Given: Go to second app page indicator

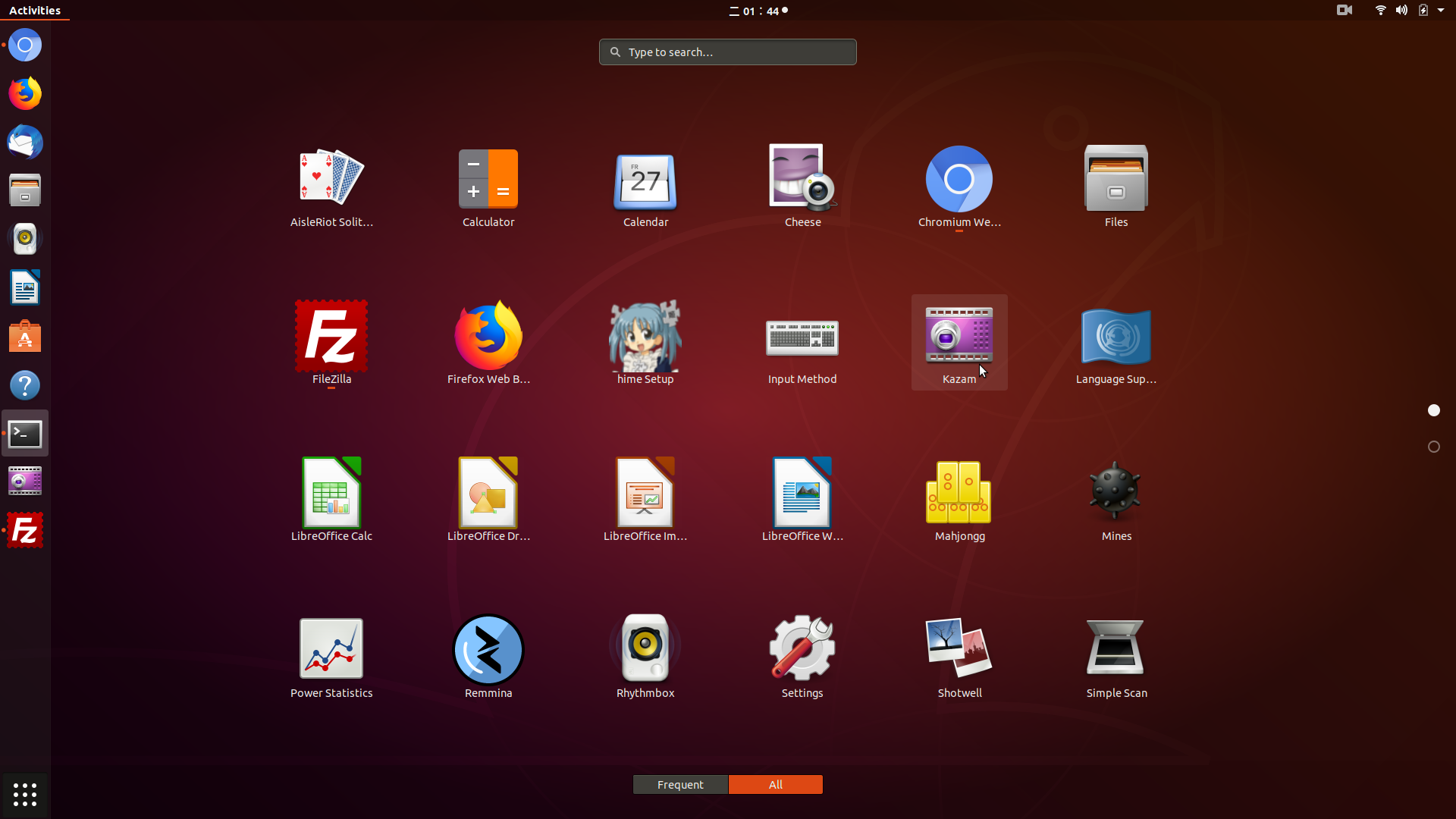Looking at the screenshot, I should [1434, 447].
